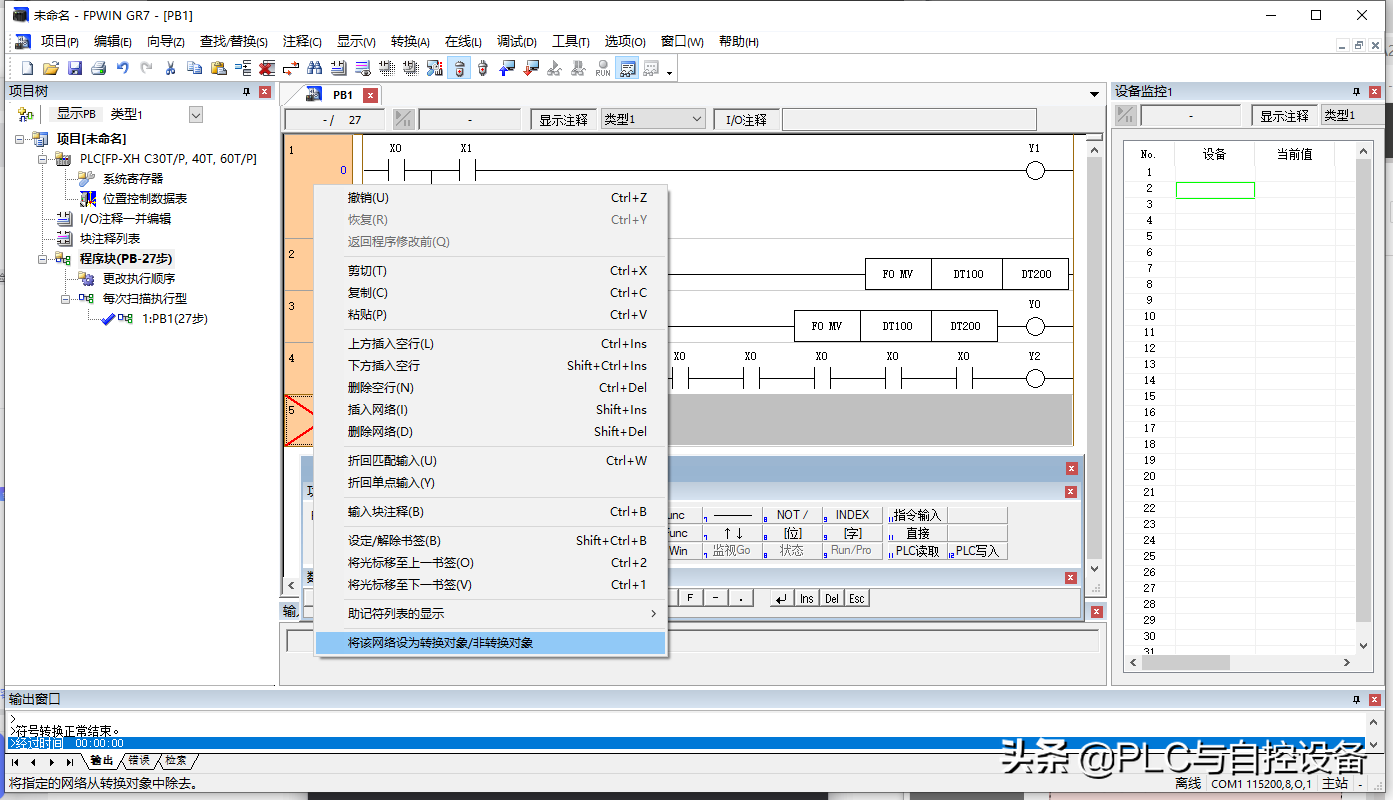Click the Paste clipboard toolbar icon
The height and width of the screenshot is (800, 1393).
coord(218,68)
